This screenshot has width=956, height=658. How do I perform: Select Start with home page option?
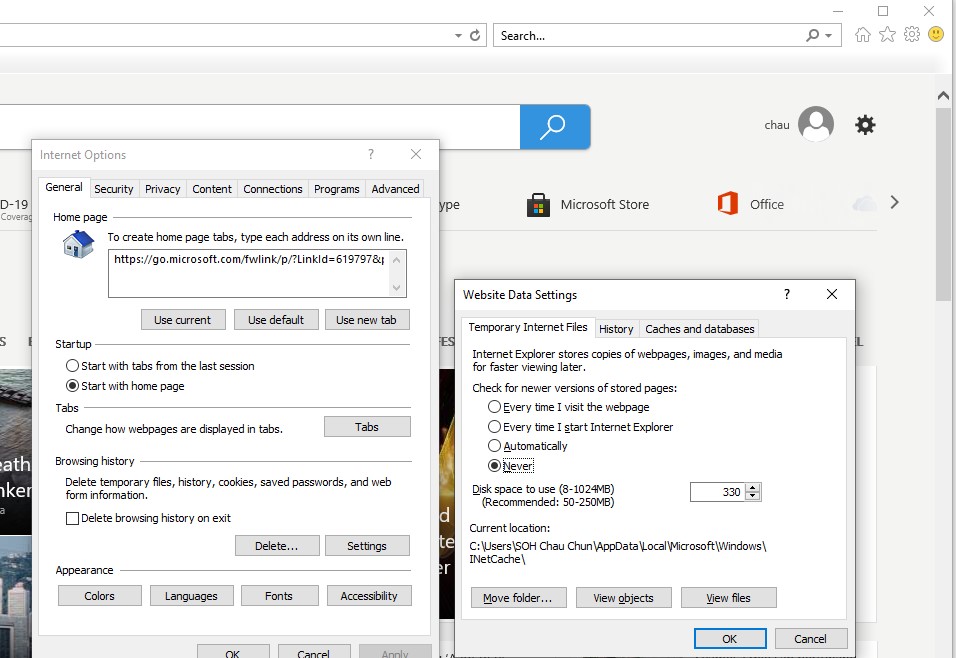pyautogui.click(x=73, y=386)
